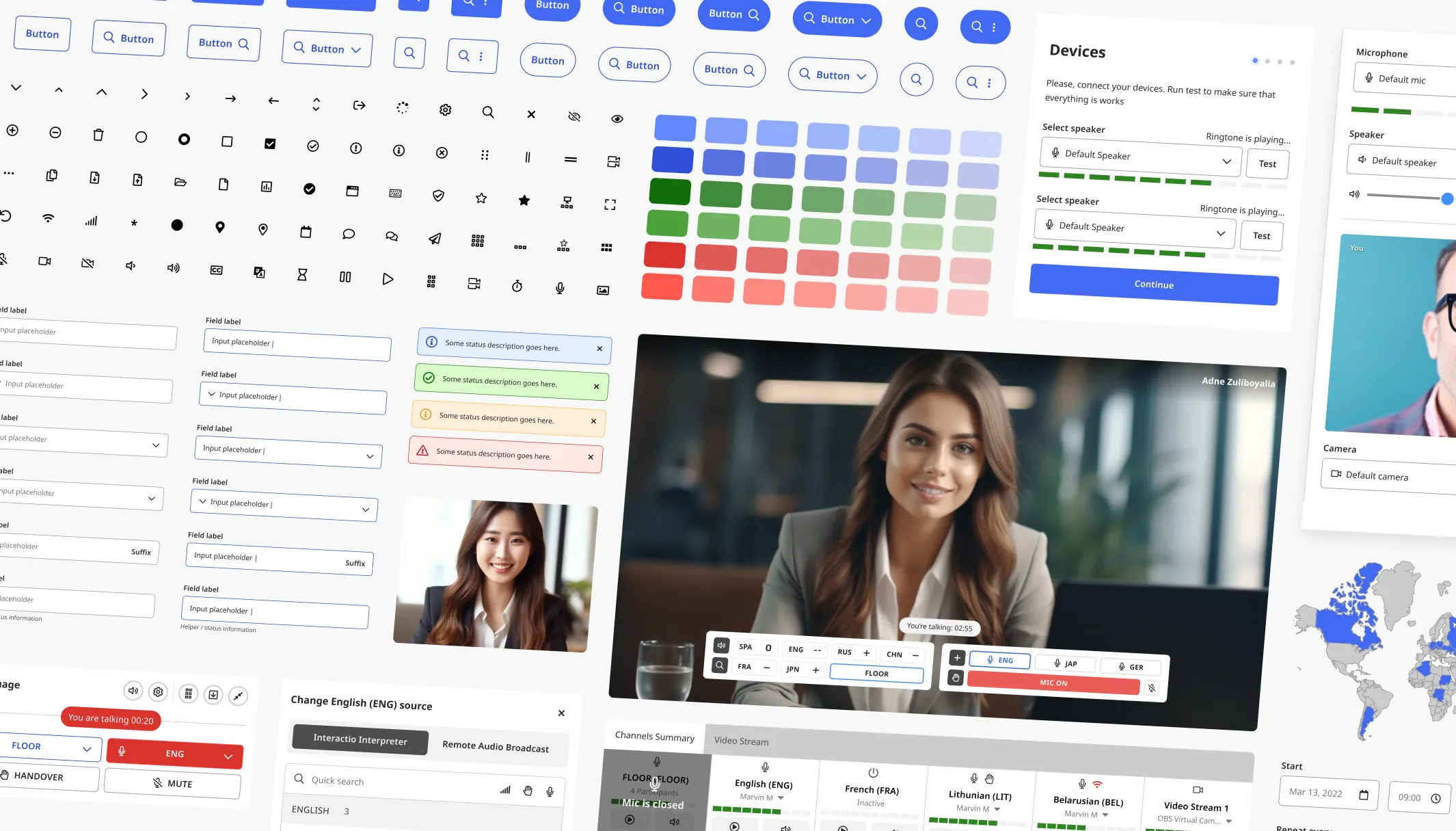Click the blue Continue button in Devices
Screen dimensions: 1456x831
tap(1154, 285)
